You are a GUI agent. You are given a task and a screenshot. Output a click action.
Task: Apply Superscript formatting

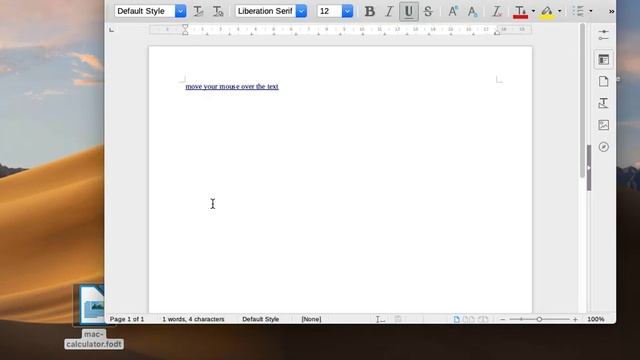453,11
